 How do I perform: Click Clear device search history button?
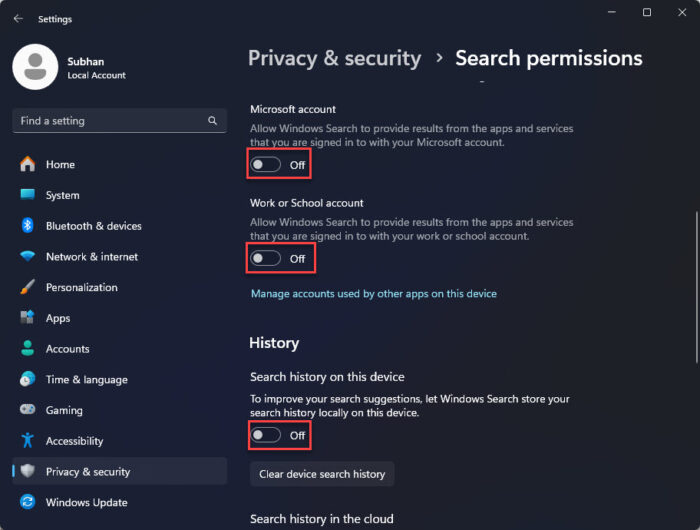(322, 474)
